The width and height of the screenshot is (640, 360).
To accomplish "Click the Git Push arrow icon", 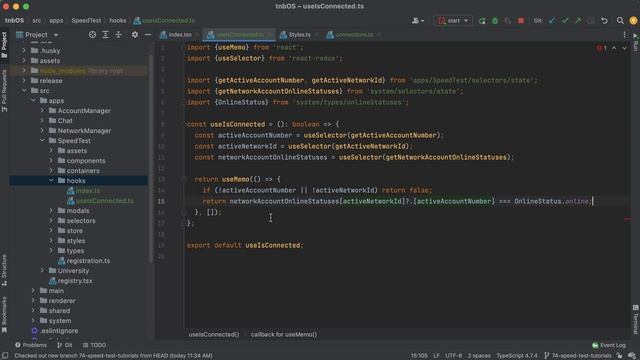I will (578, 20).
